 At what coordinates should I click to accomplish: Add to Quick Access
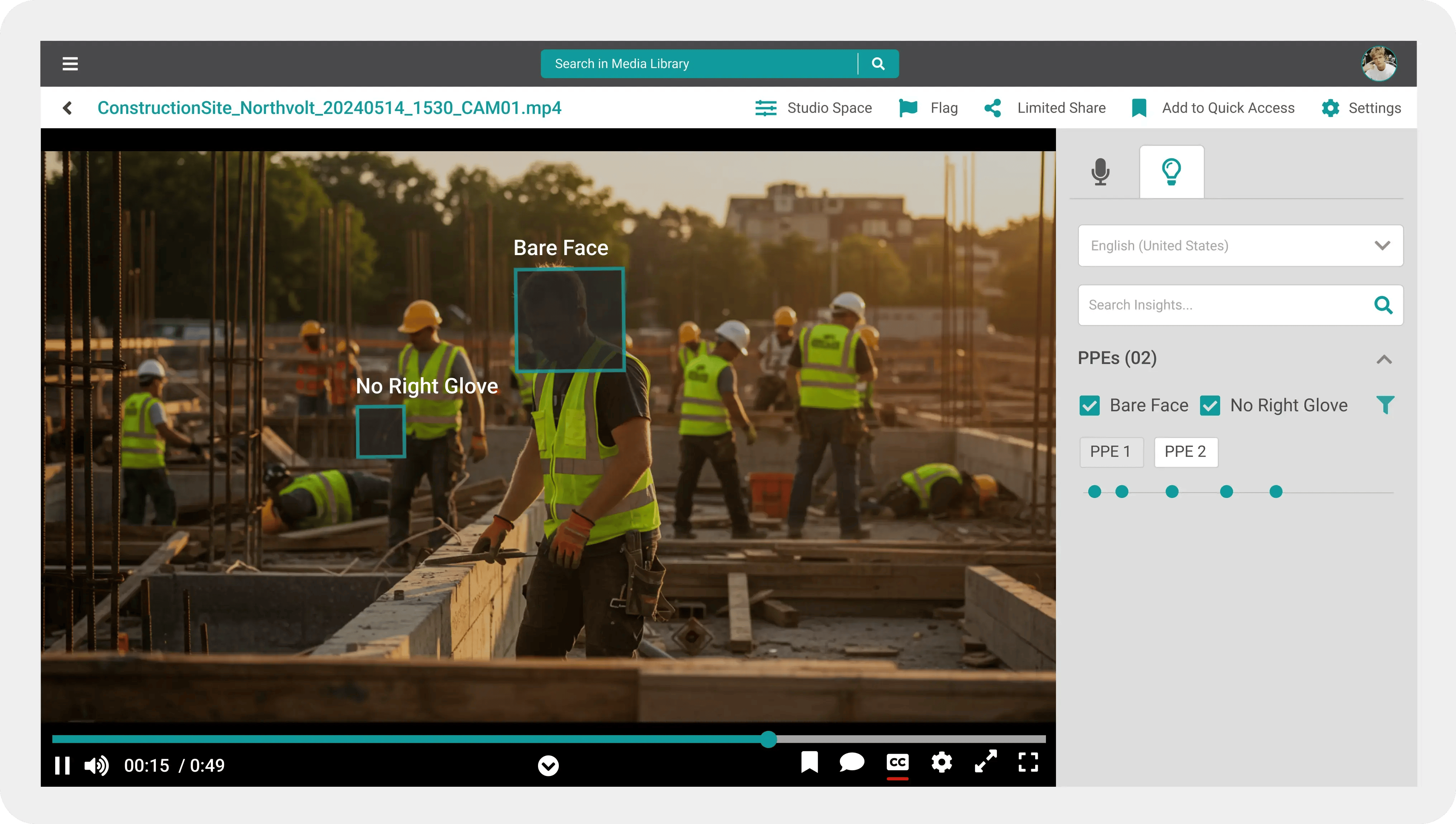[1213, 107]
